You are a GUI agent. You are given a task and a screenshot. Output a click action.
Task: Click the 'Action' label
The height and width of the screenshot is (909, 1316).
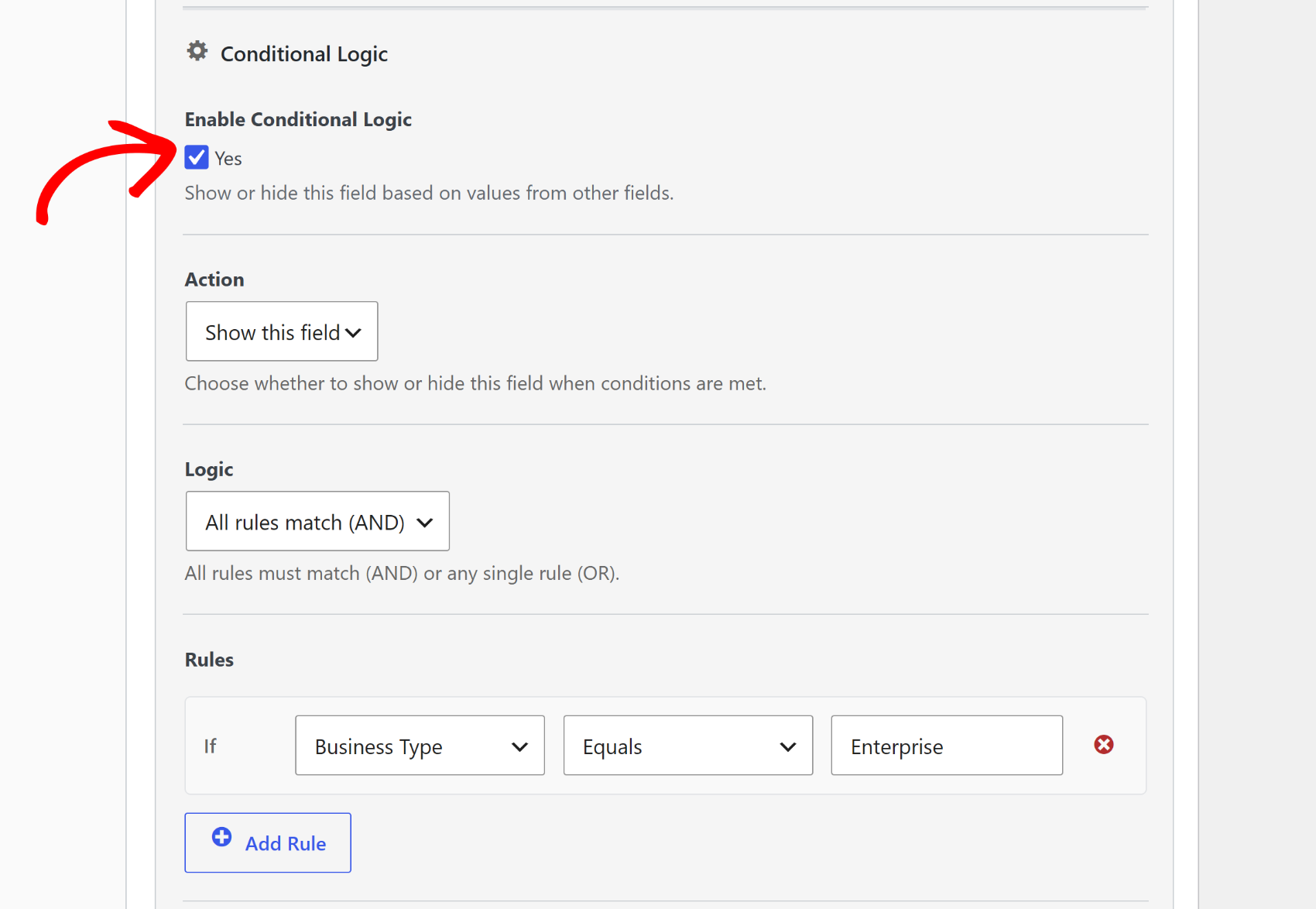[214, 280]
